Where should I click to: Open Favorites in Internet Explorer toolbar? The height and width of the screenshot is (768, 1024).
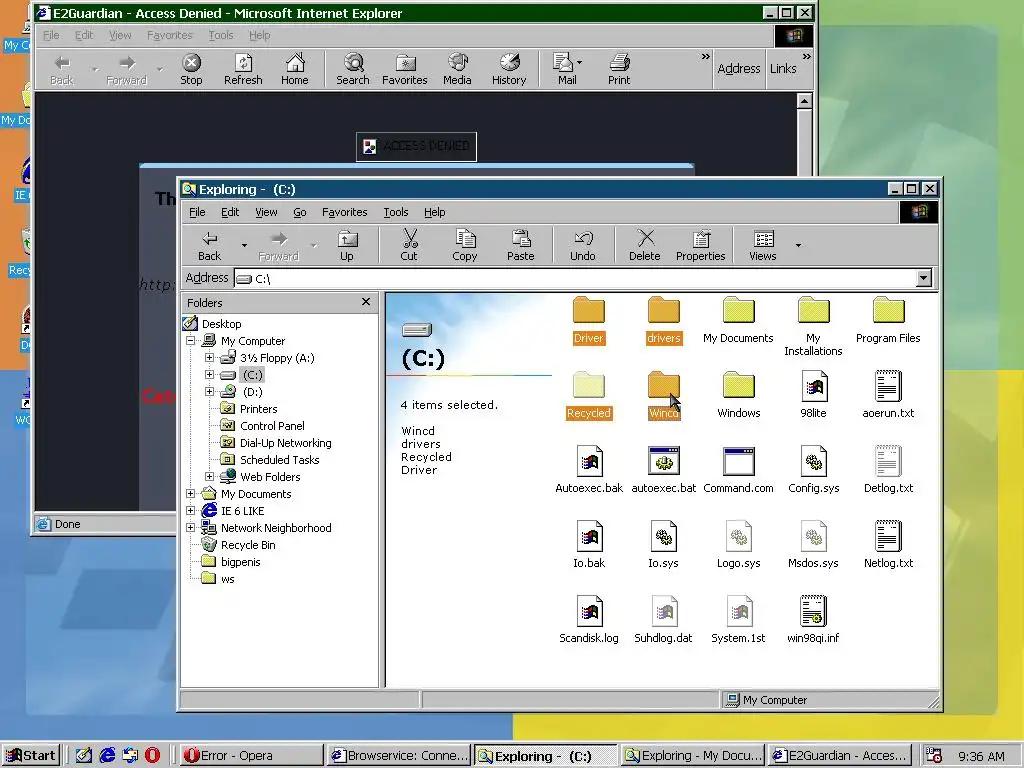pyautogui.click(x=404, y=69)
